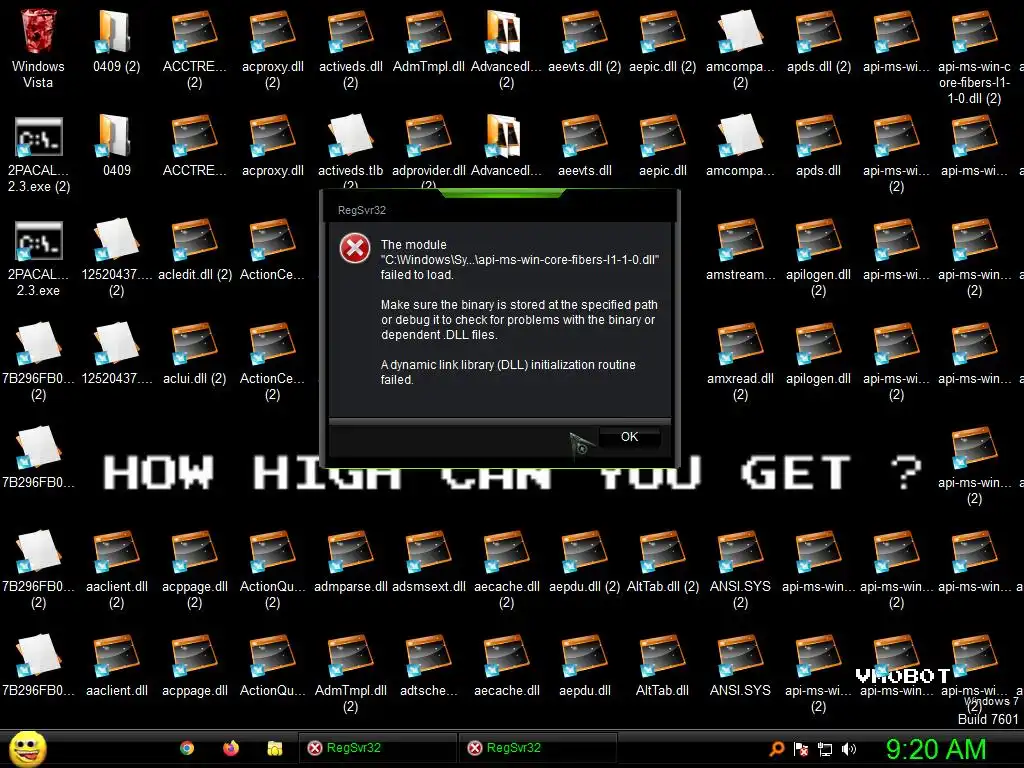Select the amxread.dll (2) desktop icon
The width and height of the screenshot is (1024, 768).
click(x=740, y=361)
